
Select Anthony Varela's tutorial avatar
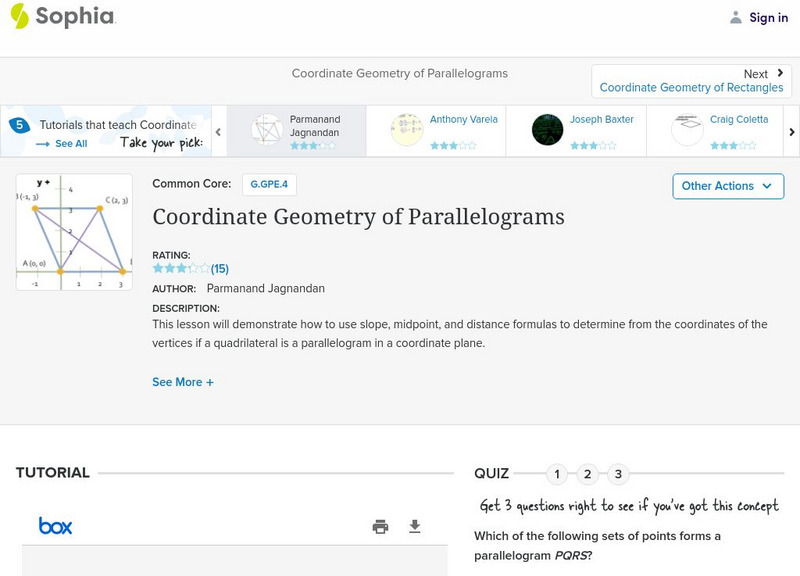pos(407,130)
